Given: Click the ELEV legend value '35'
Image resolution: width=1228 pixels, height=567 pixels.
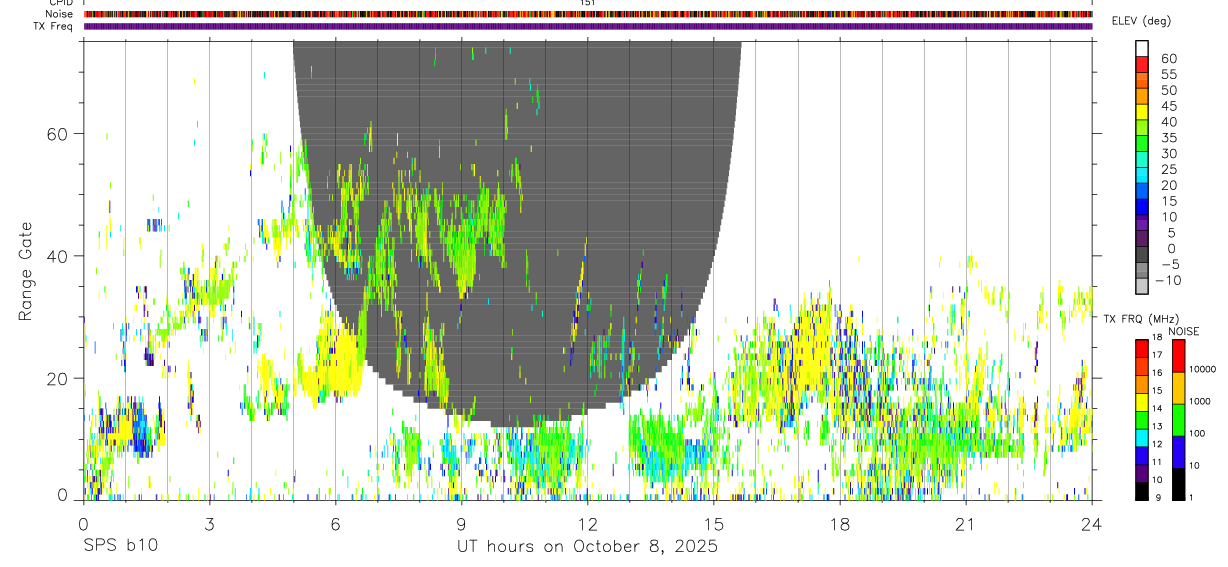Looking at the screenshot, I should click(1168, 138).
